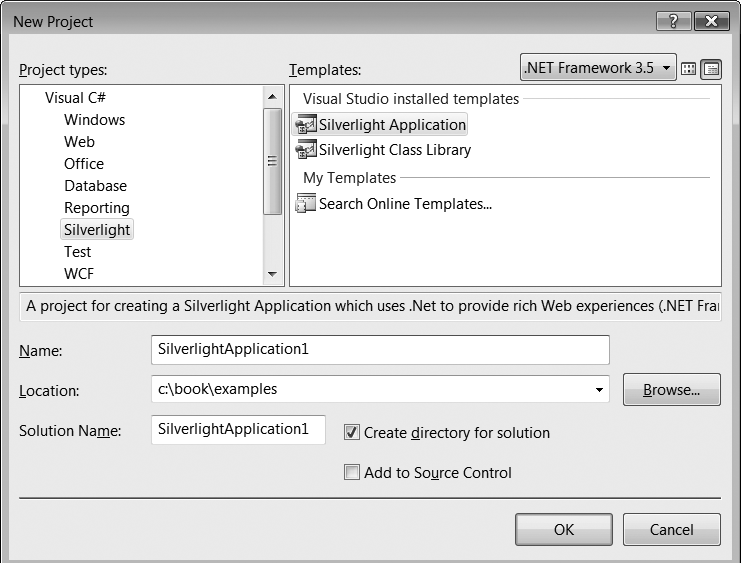Choose the Test project type
Viewport: 741px width, 563px height.
tap(78, 252)
